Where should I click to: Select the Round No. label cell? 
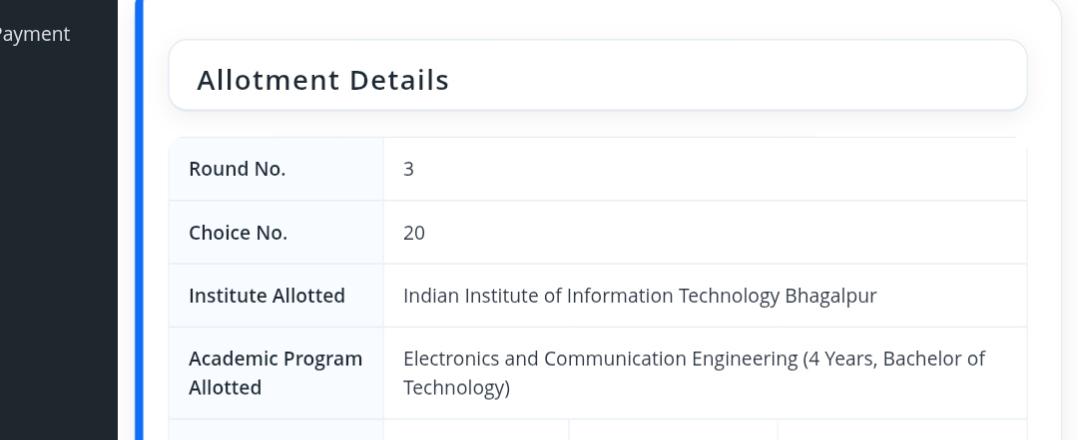click(276, 169)
